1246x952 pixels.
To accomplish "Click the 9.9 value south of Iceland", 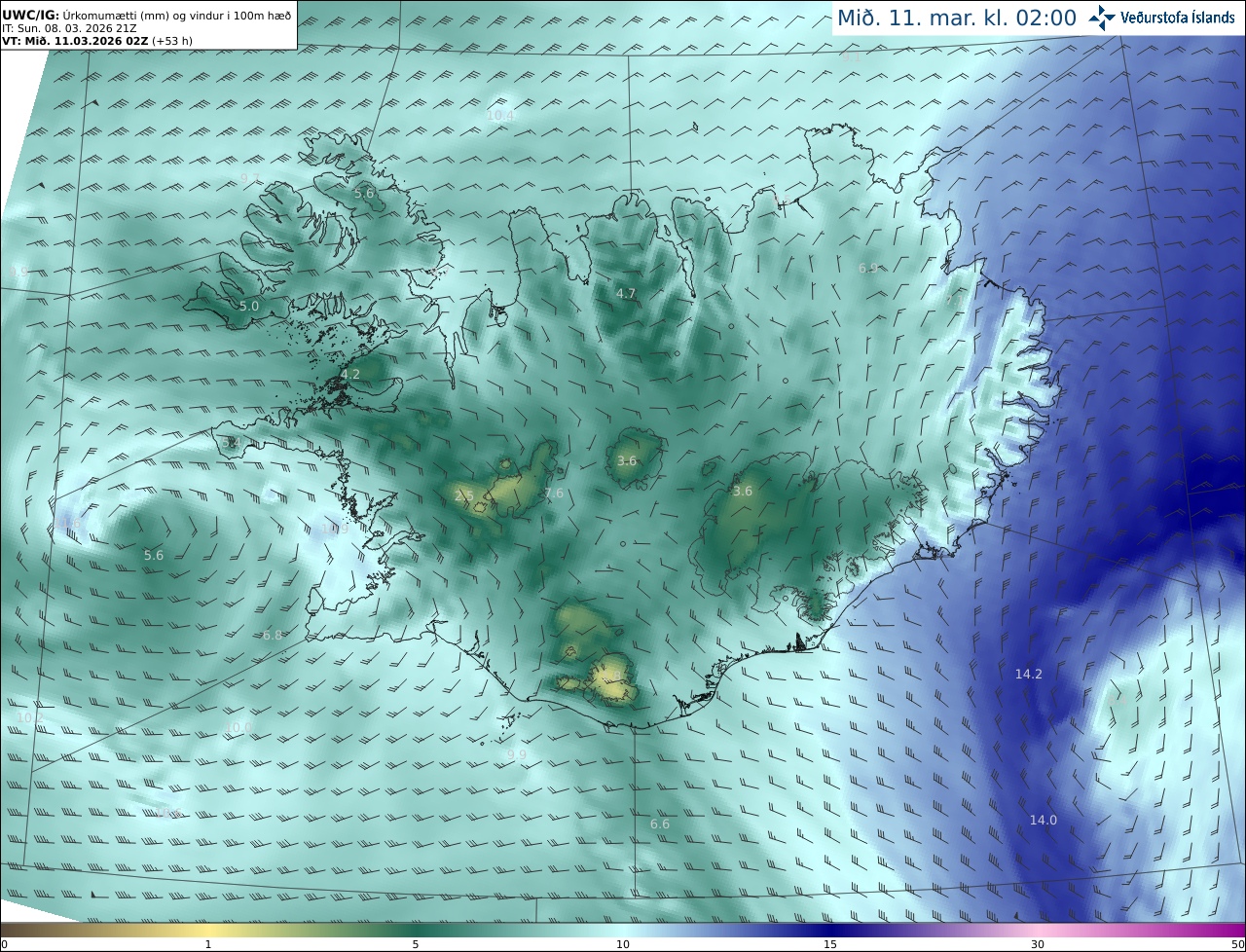I will coord(517,754).
